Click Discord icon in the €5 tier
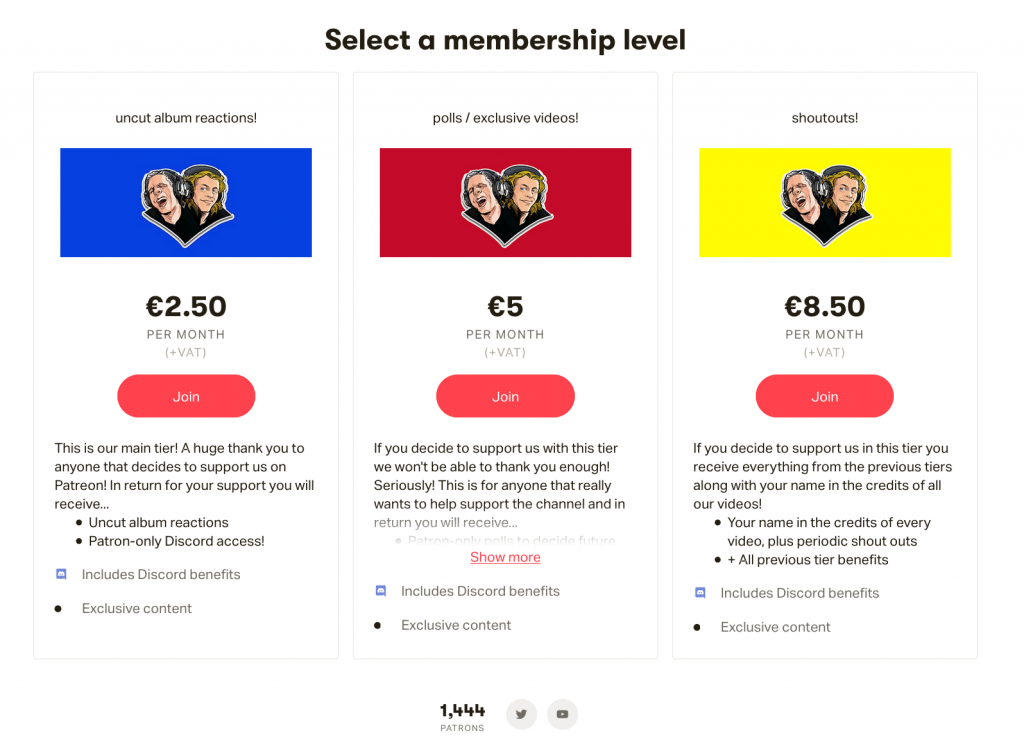1024x749 pixels. tap(380, 591)
